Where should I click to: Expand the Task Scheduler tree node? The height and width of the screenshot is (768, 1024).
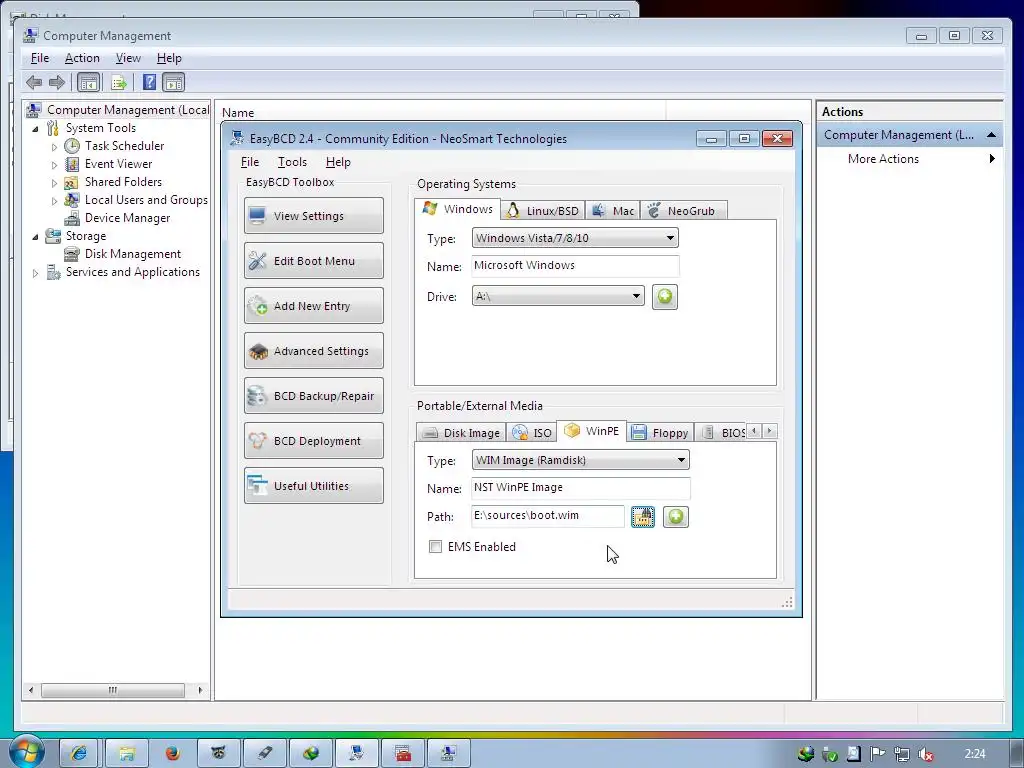click(x=54, y=147)
